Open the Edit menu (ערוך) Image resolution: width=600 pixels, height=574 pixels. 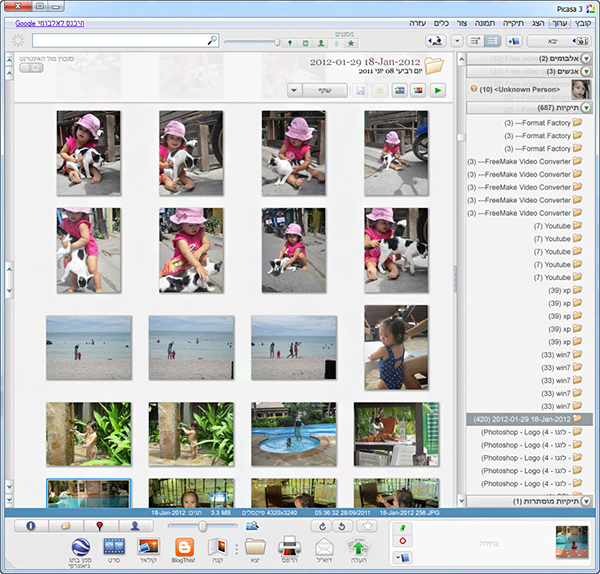pyautogui.click(x=560, y=23)
